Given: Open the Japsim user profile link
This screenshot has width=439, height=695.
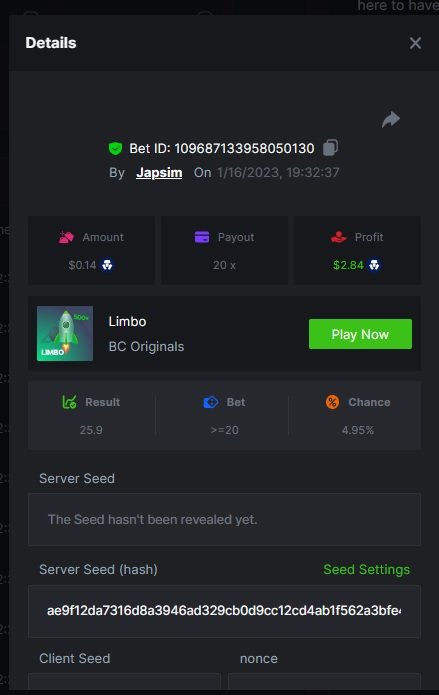Looking at the screenshot, I should pos(159,172).
